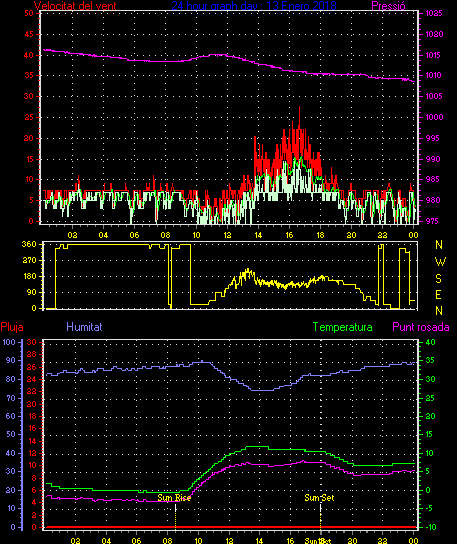The image size is (457, 544).
Task: Click the 1010 pressure axis value
Action: click(434, 75)
